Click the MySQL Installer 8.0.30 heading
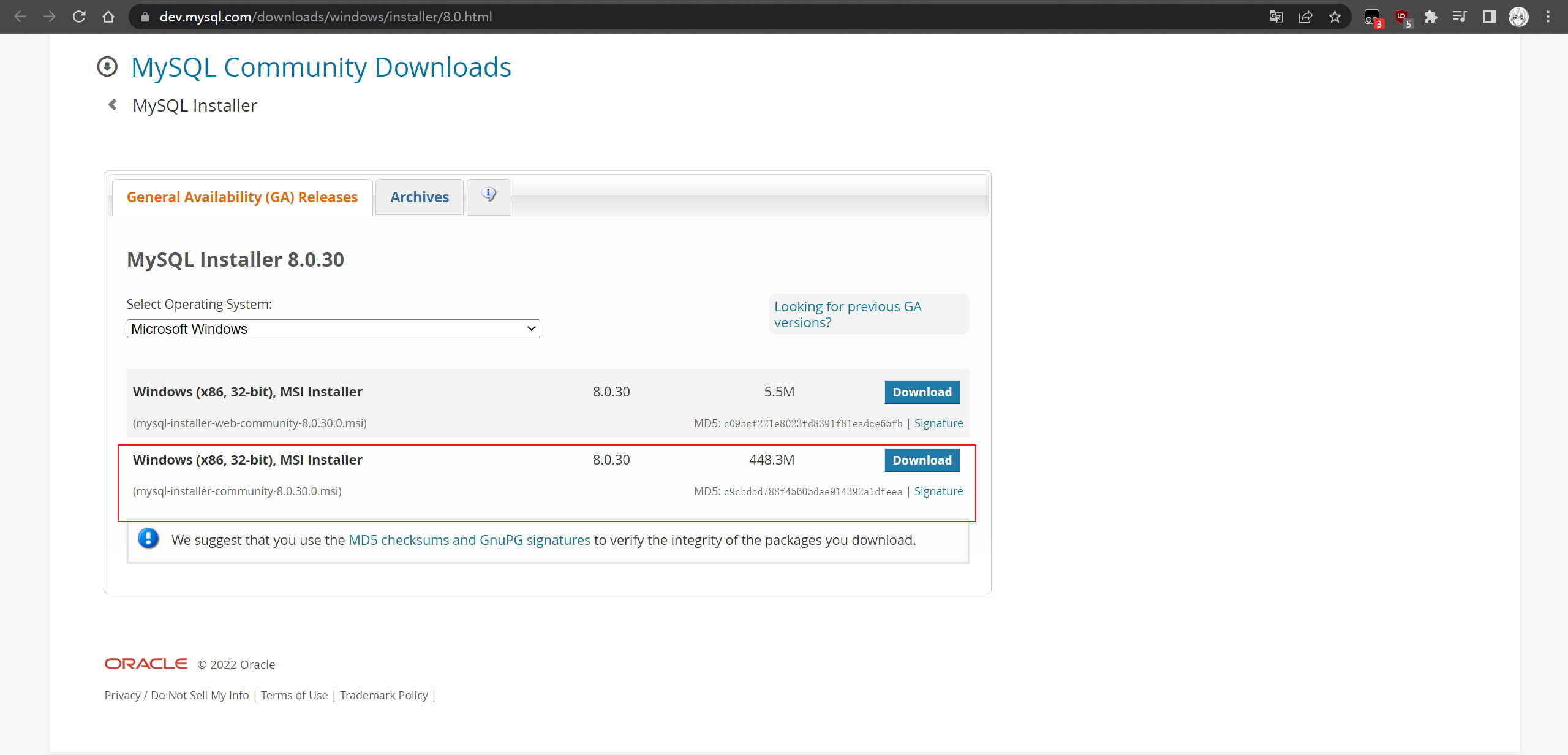This screenshot has width=1568, height=755. tap(235, 259)
